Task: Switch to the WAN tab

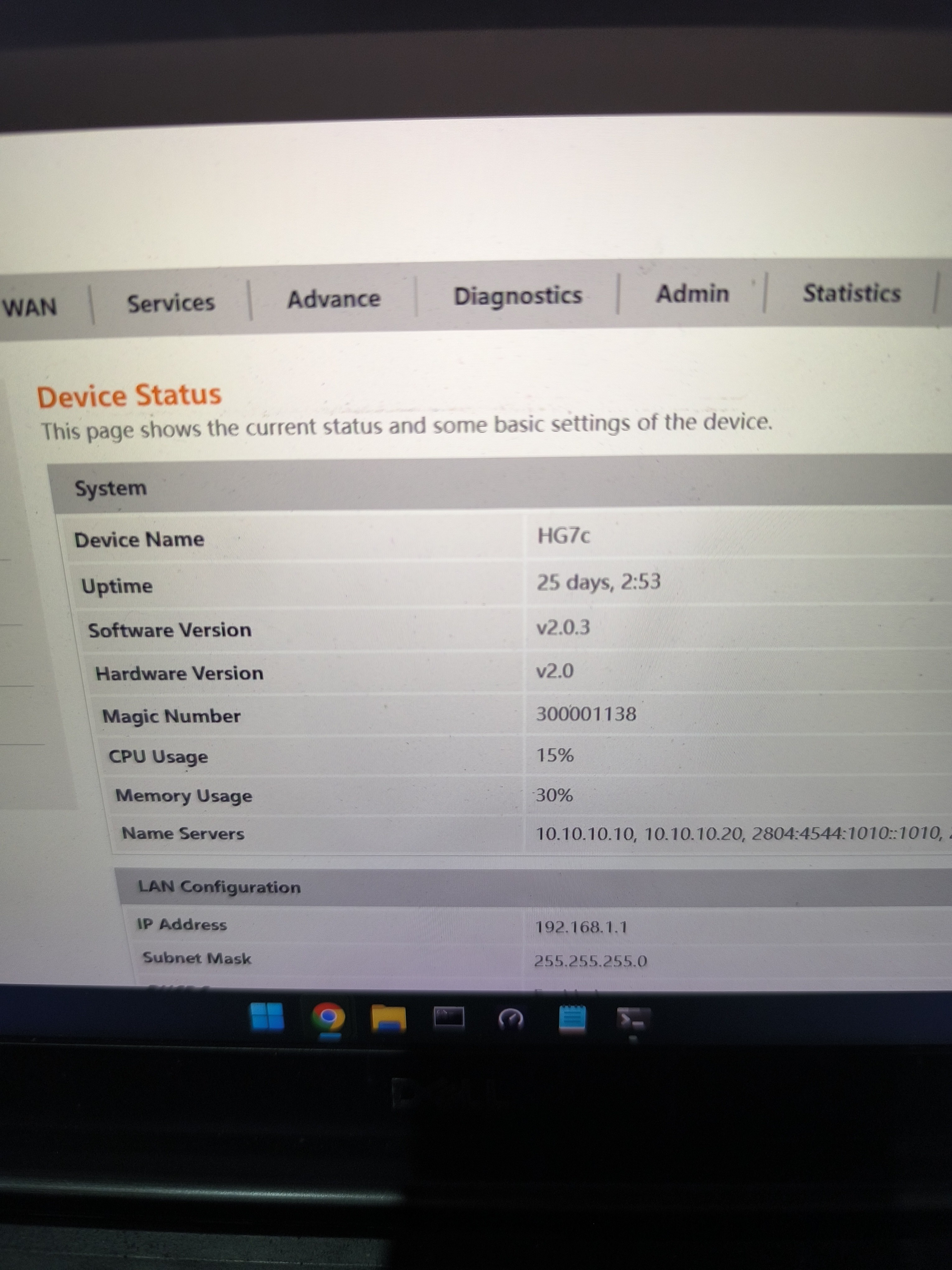Action: [30, 307]
